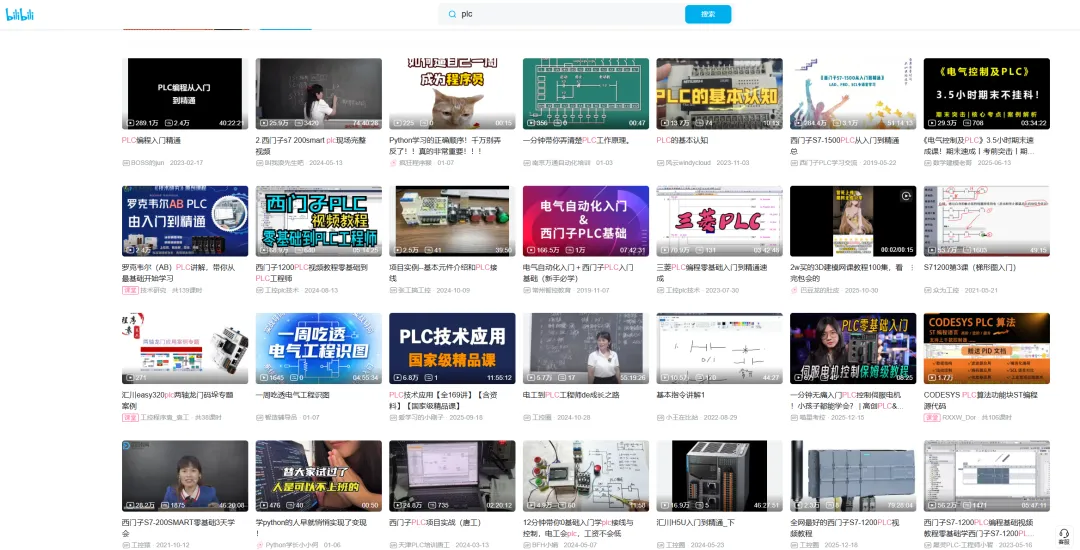
Task: Open title link 基本指令讲解1
Action: pyautogui.click(x=681, y=395)
